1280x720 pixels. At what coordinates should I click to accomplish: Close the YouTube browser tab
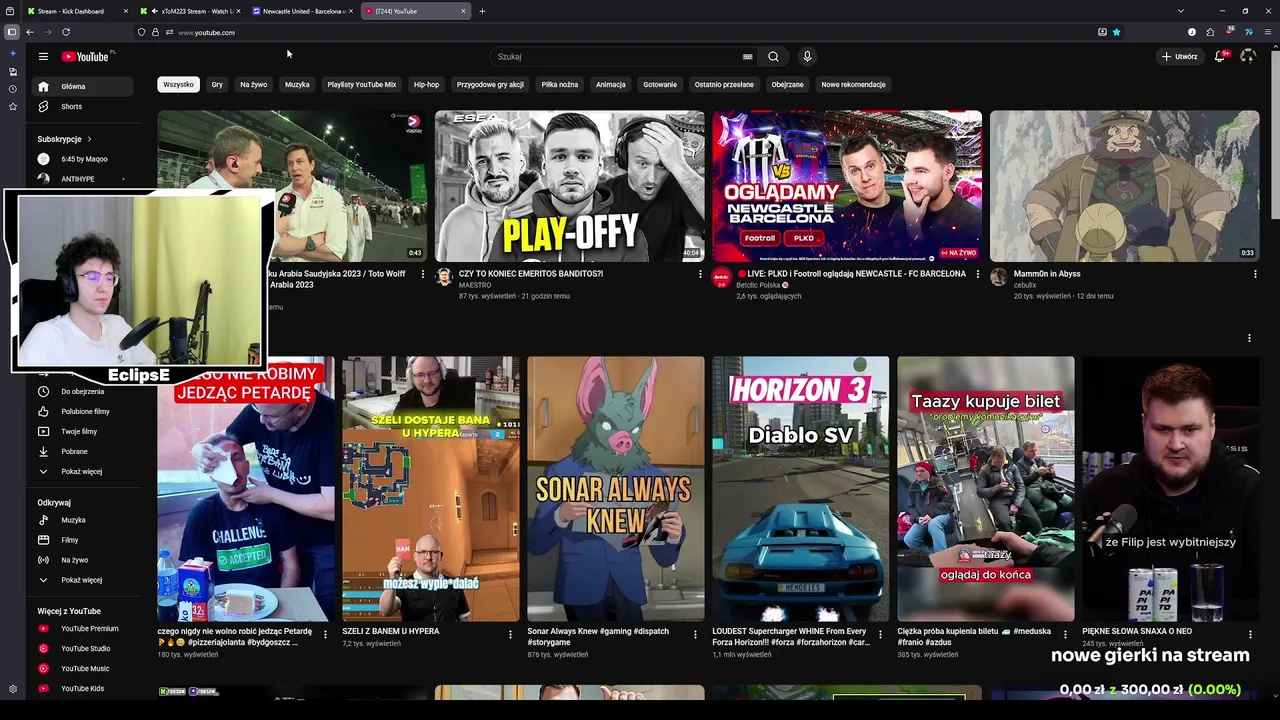point(463,11)
